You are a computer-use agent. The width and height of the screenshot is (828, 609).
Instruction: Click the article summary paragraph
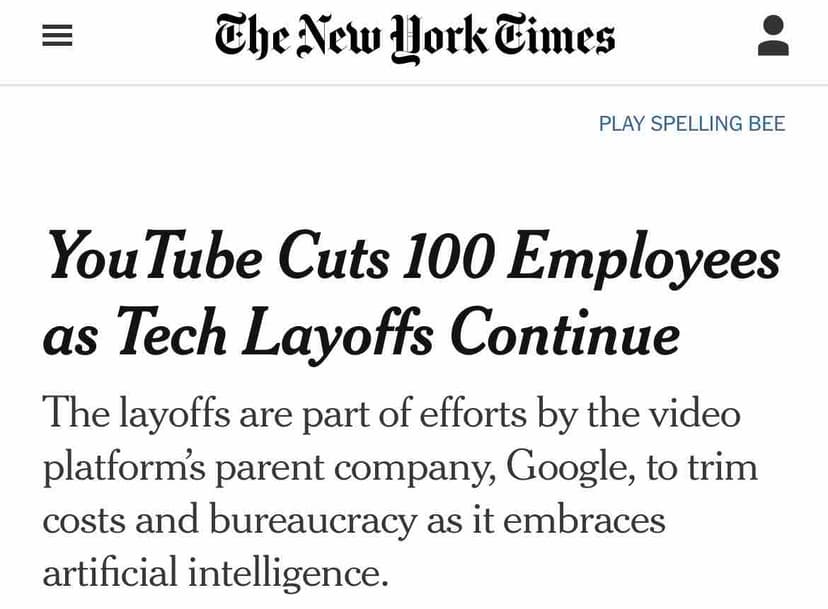tap(400, 493)
